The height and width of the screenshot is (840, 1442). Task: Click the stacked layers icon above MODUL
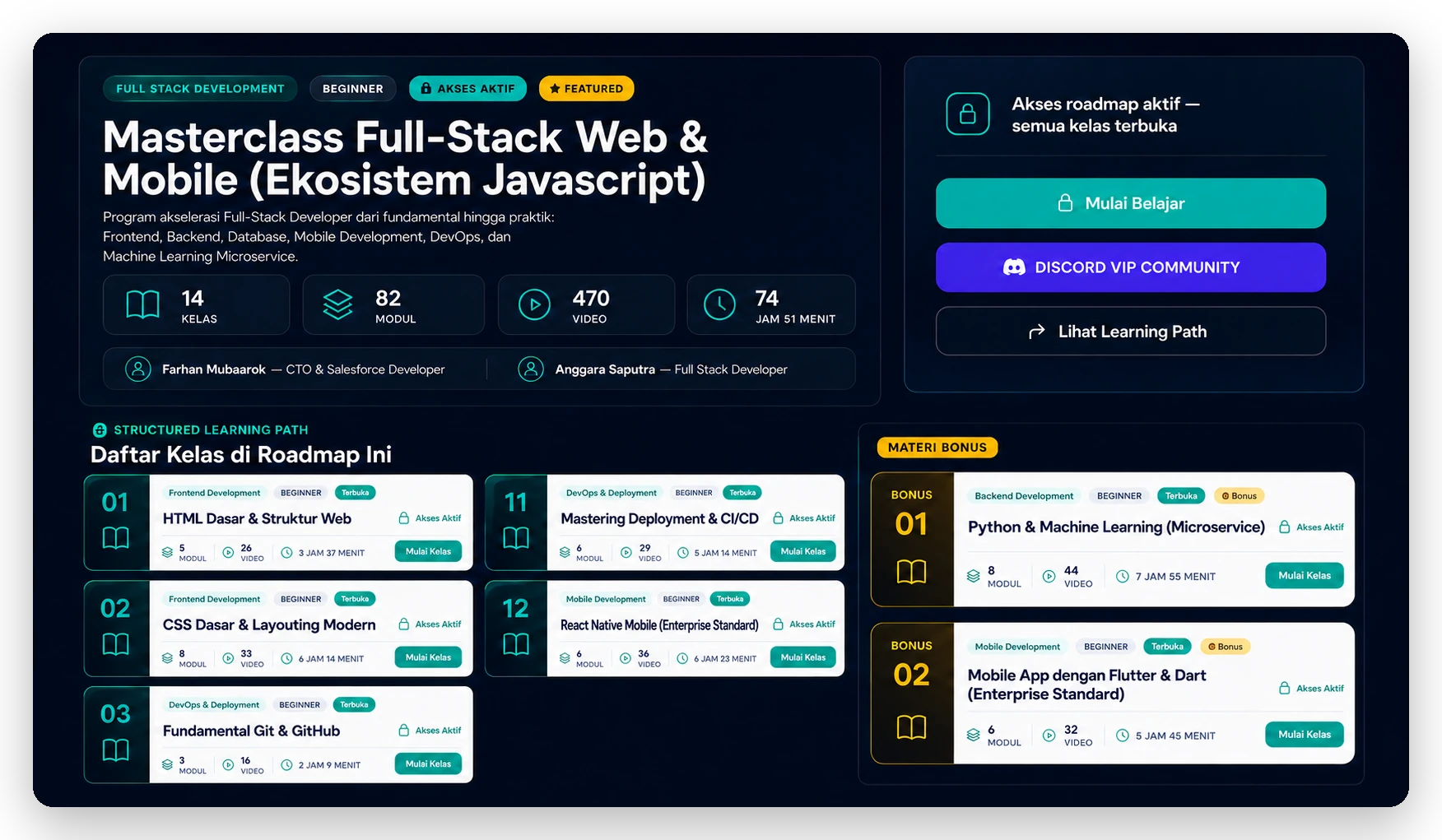[337, 304]
